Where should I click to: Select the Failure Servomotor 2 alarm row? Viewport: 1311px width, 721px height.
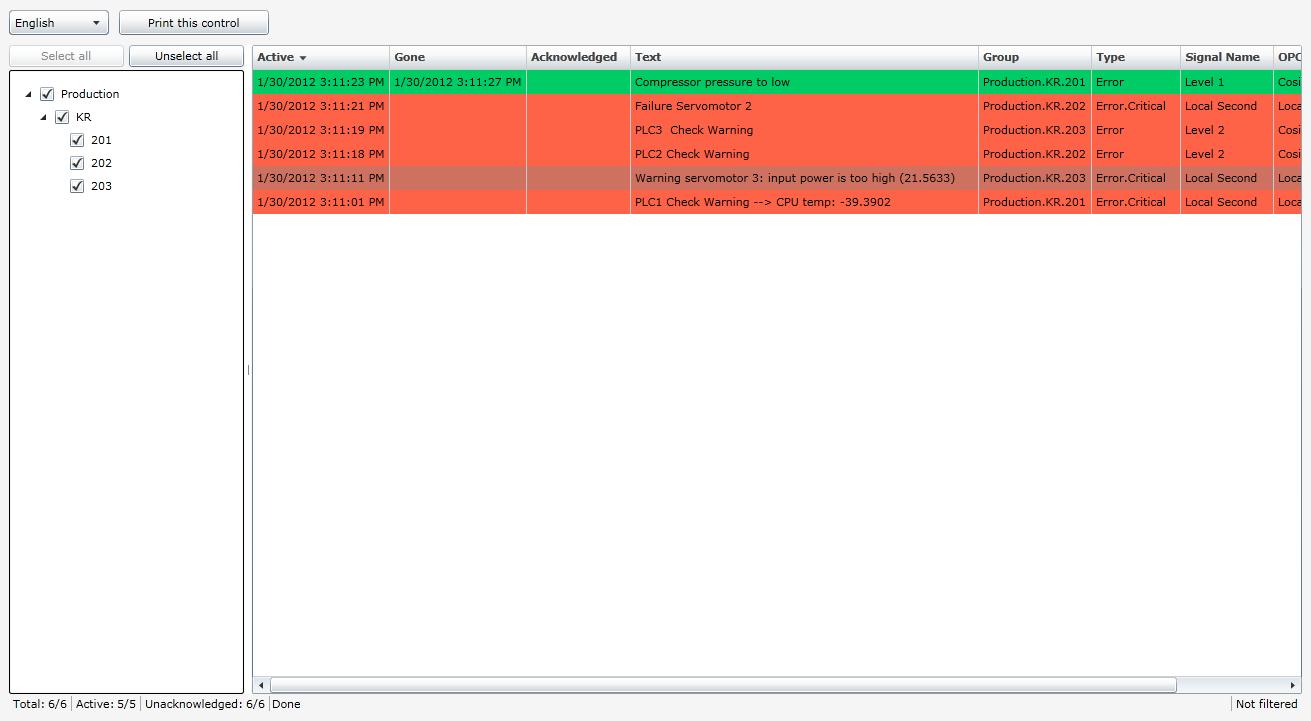pyautogui.click(x=693, y=106)
